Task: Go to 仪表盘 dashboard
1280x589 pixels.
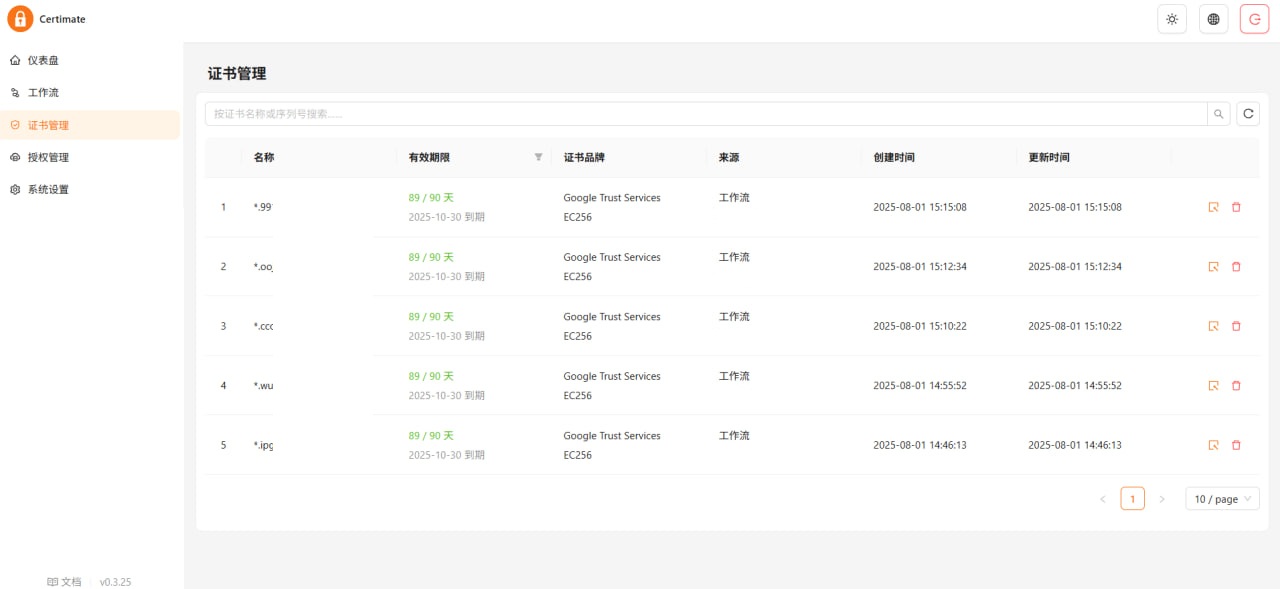Action: [x=43, y=60]
